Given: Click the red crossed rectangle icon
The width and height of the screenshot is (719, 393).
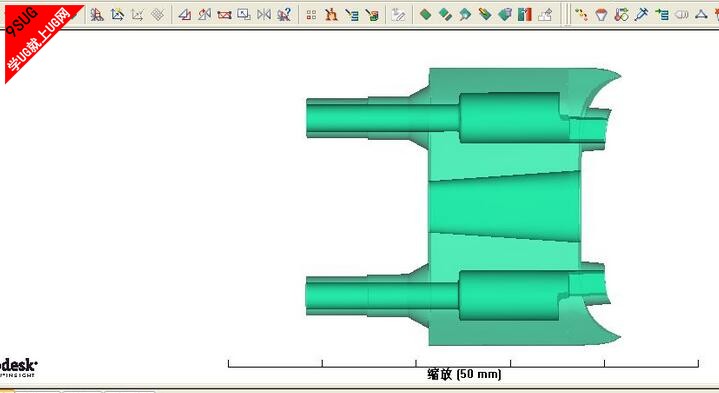Looking at the screenshot, I should [x=224, y=15].
